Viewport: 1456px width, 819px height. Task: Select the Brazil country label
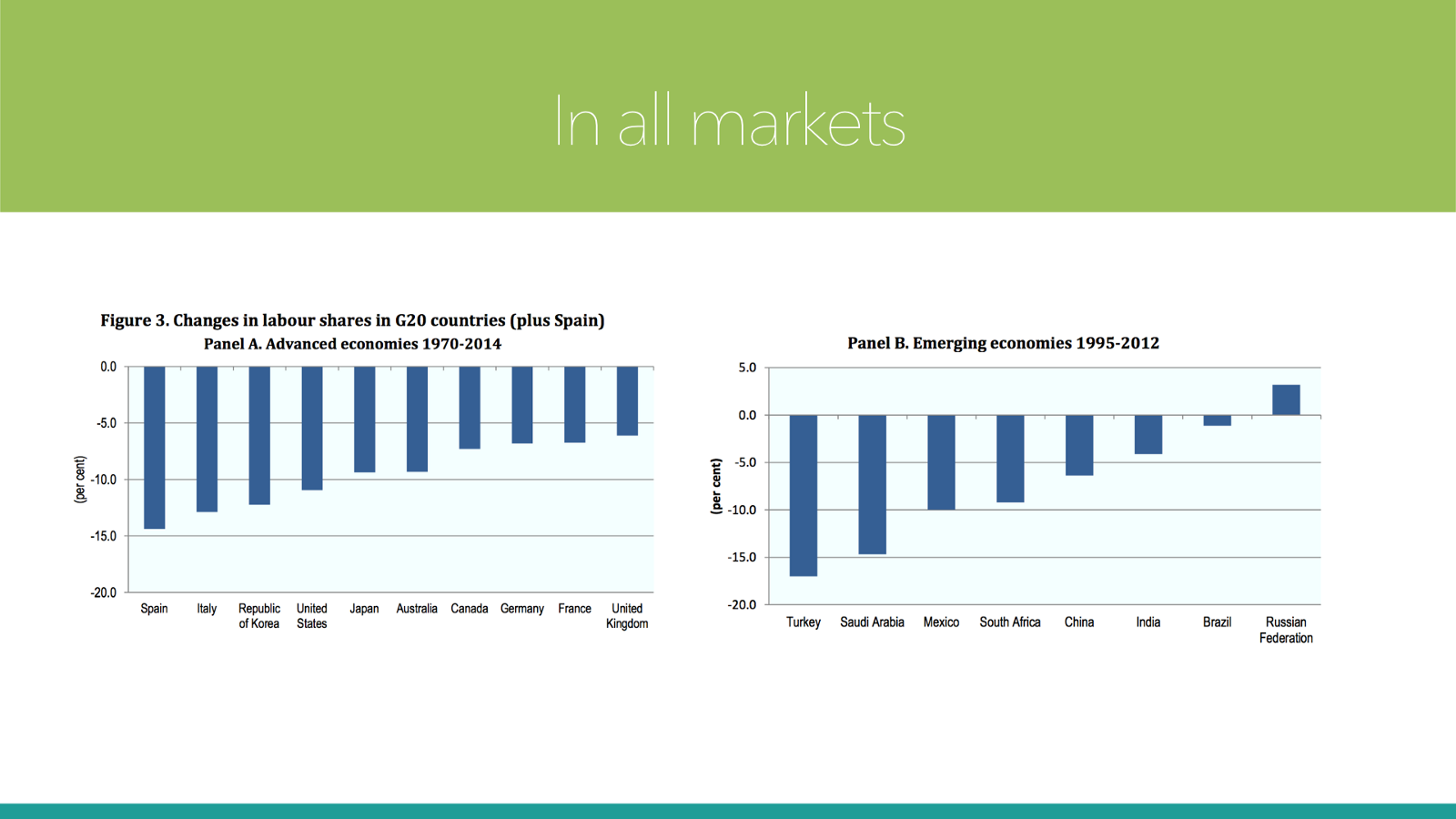tap(1217, 622)
